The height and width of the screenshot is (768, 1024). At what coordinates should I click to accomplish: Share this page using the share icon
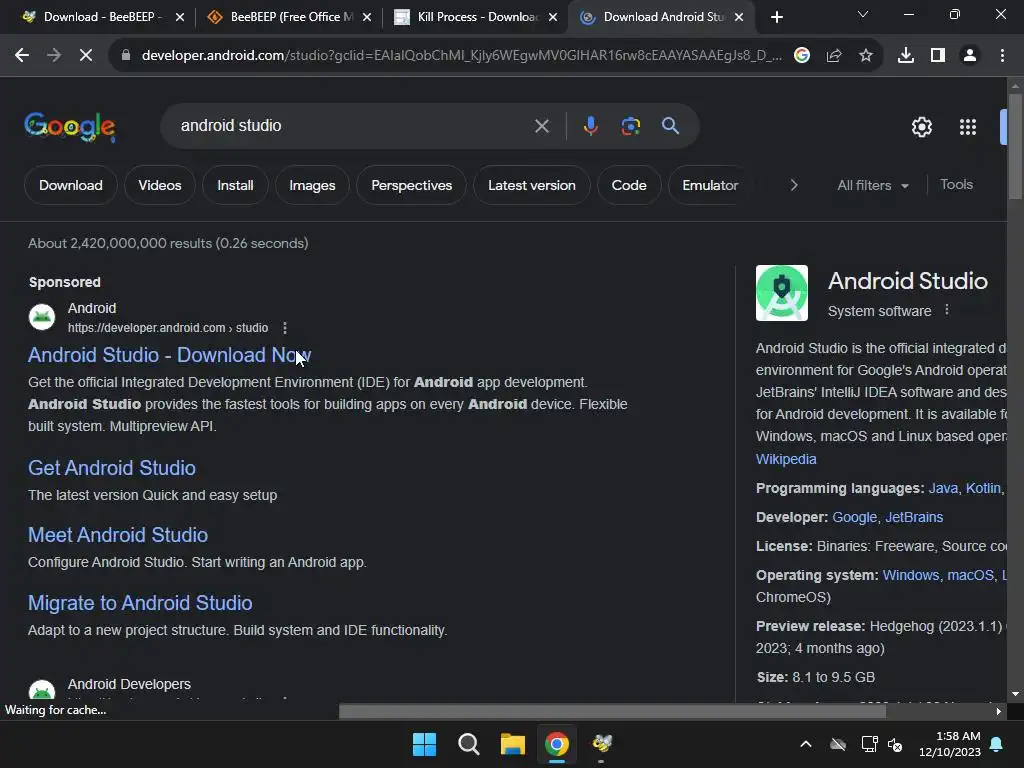pos(834,56)
